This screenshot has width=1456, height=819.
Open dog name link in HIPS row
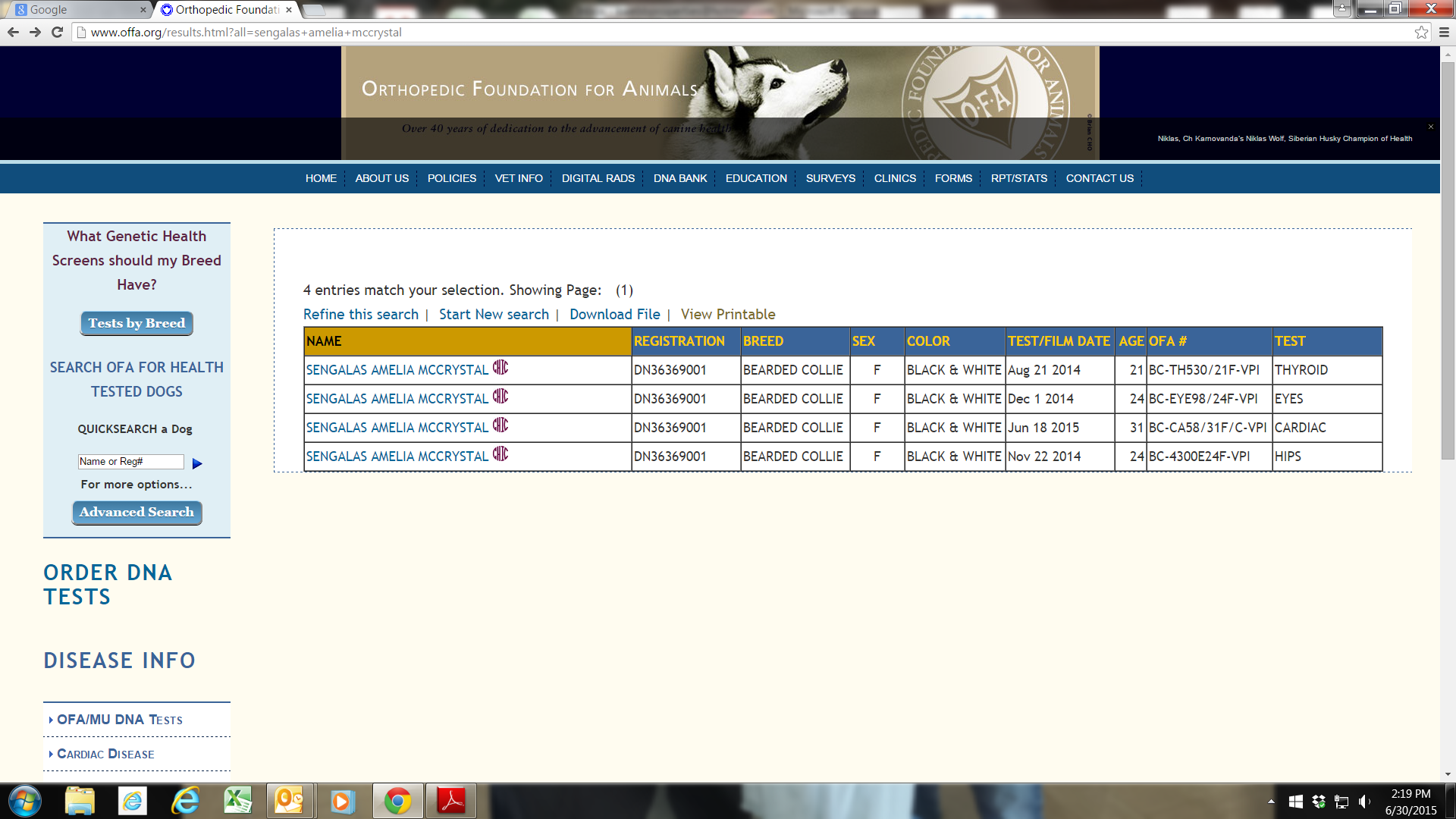(397, 457)
